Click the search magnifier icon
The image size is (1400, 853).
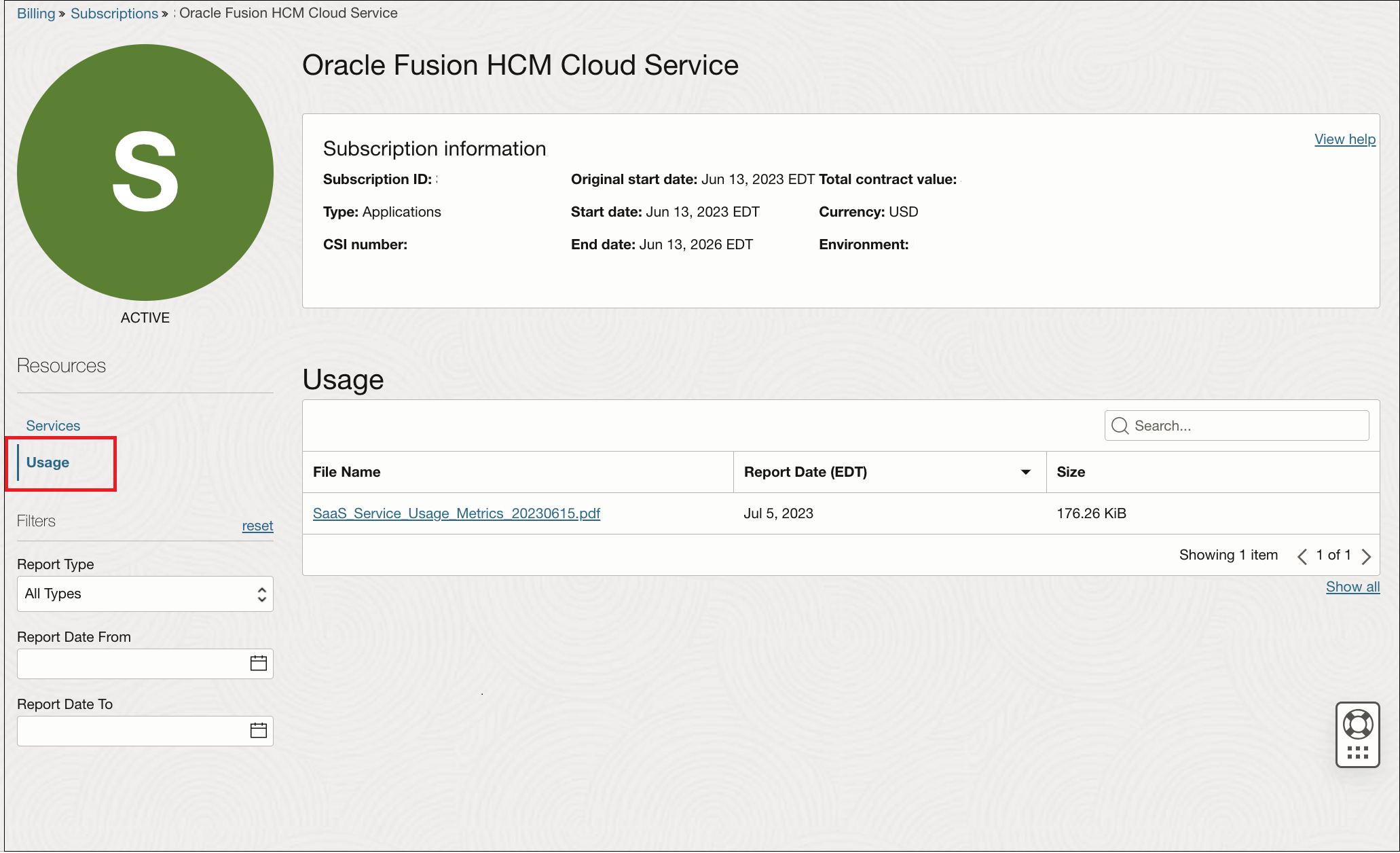tap(1120, 426)
